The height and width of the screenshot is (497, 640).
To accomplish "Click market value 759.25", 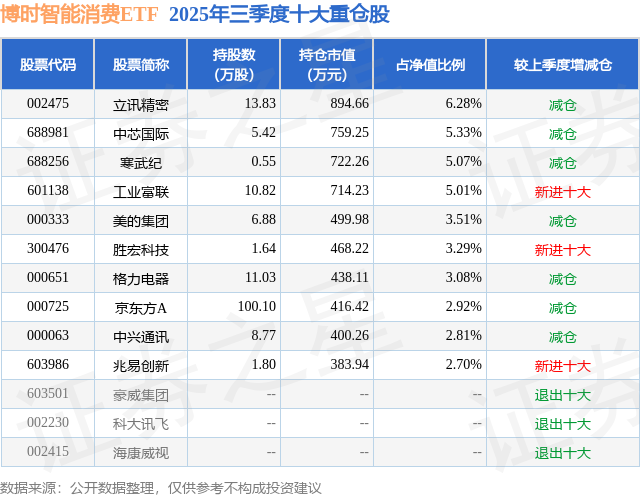I will point(349,133).
